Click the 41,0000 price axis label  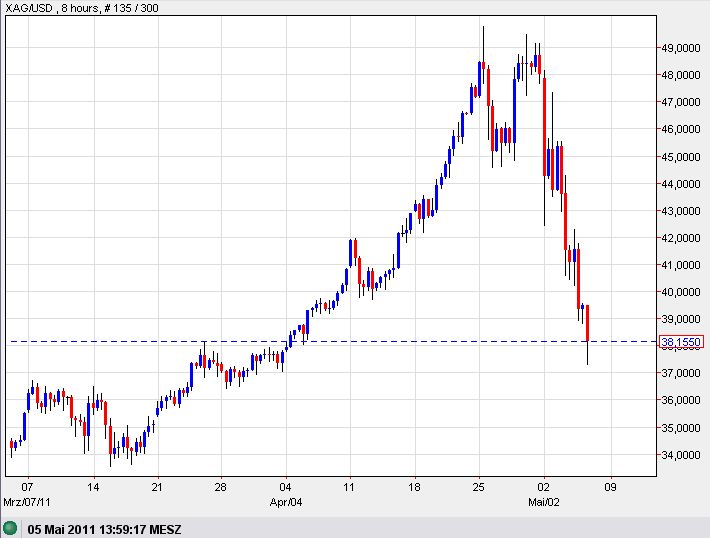click(x=681, y=265)
